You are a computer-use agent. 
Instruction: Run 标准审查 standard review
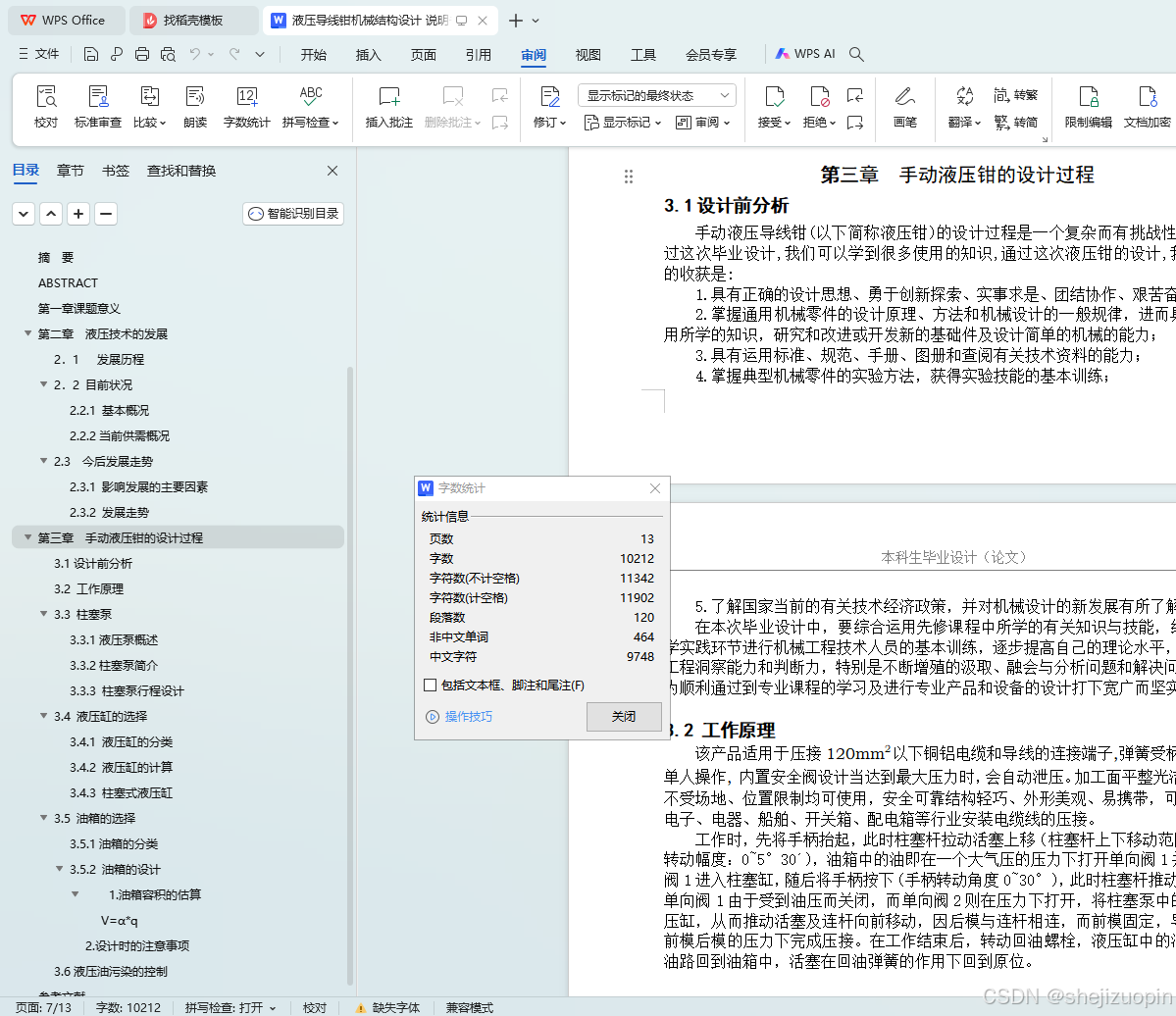97,106
